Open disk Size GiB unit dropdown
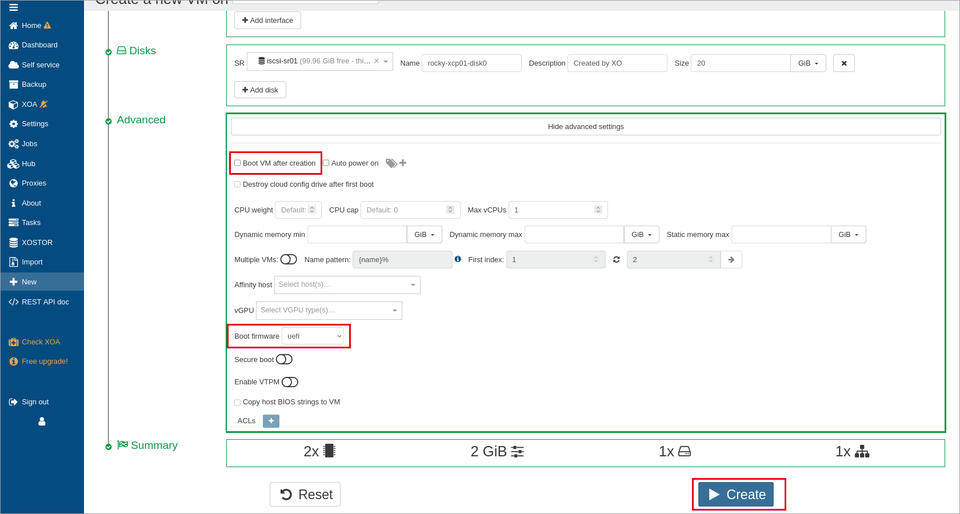The image size is (960, 514). (x=808, y=63)
